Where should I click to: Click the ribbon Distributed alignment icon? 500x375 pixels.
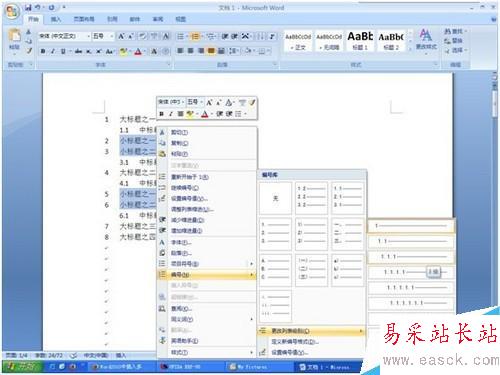tap(221, 51)
